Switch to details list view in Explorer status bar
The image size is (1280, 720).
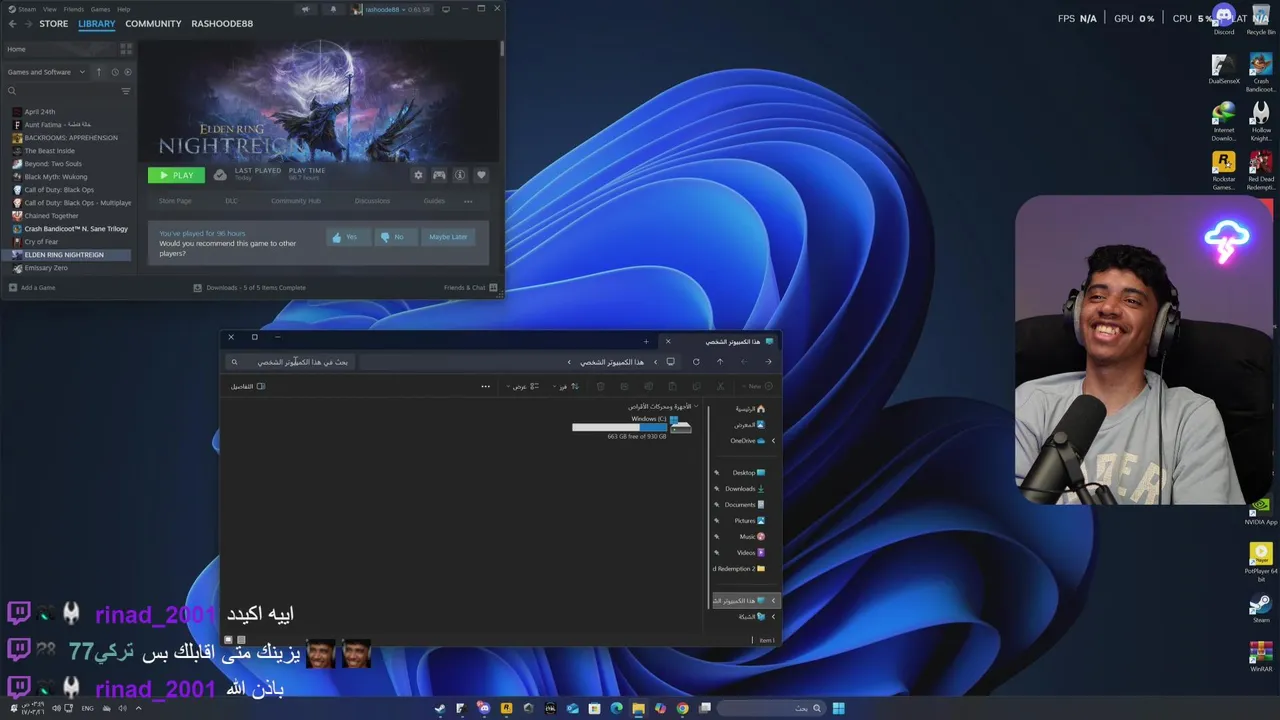tap(241, 640)
